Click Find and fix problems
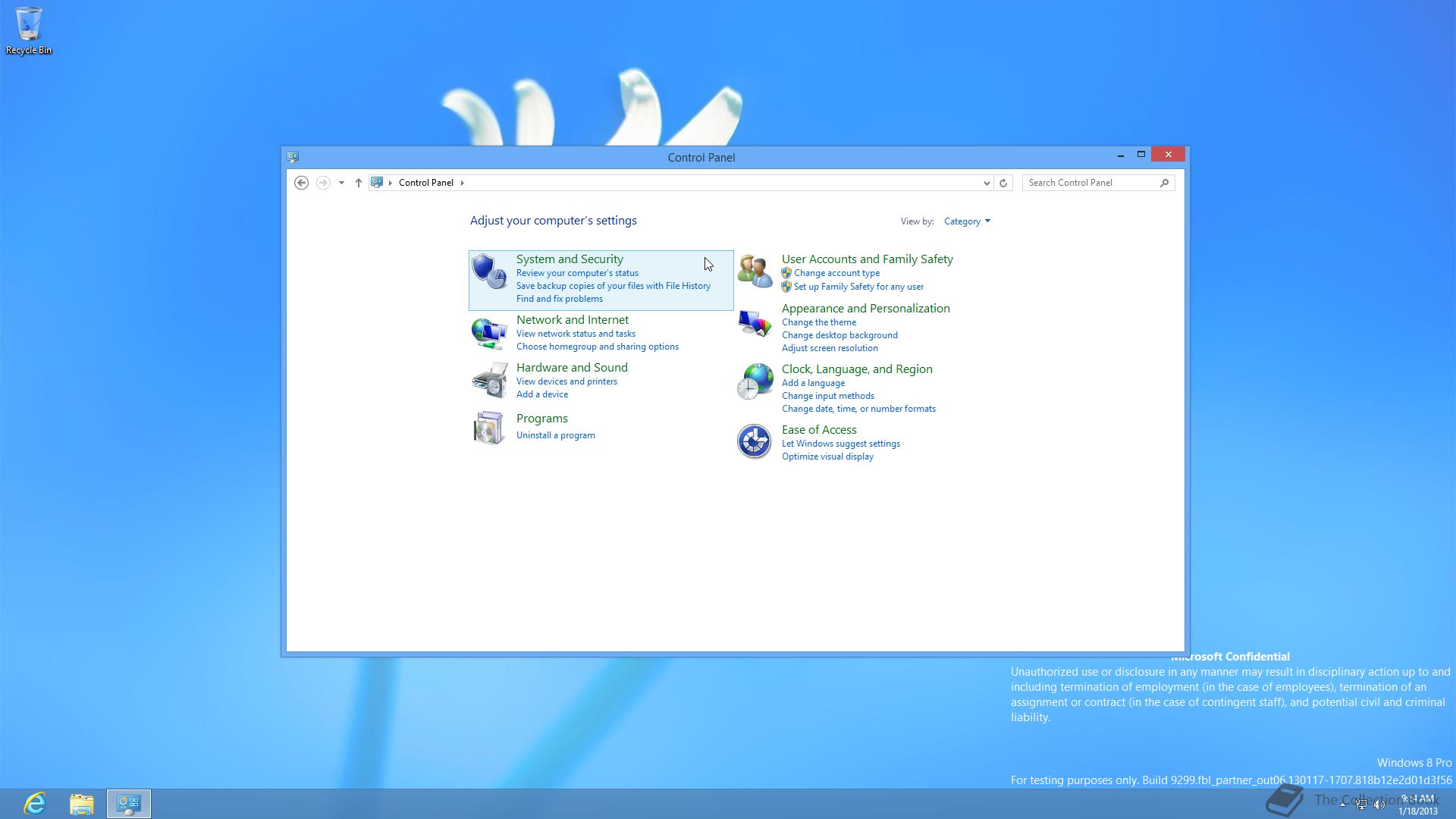The width and height of the screenshot is (1456, 819). tap(560, 299)
